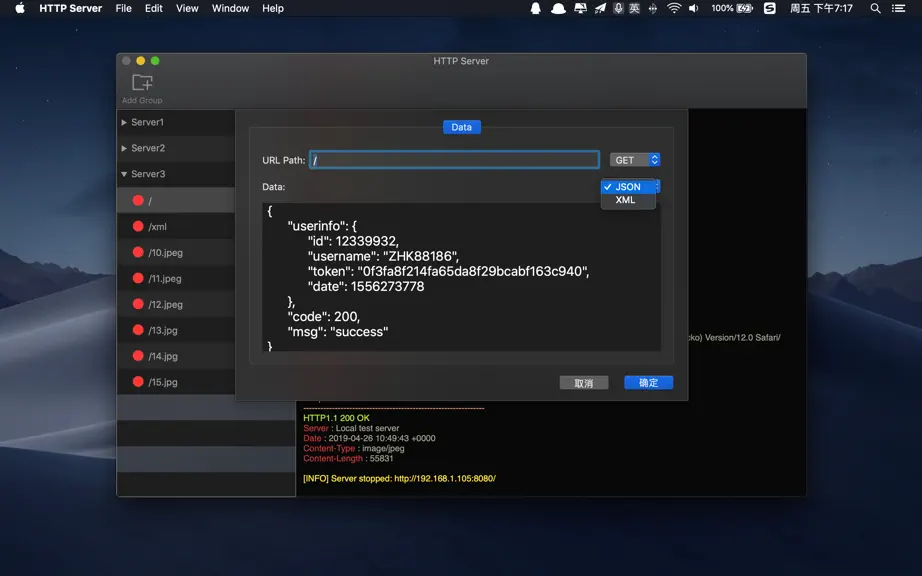Expand the Server1 group
Viewport: 922px width, 576px height.
(x=124, y=122)
